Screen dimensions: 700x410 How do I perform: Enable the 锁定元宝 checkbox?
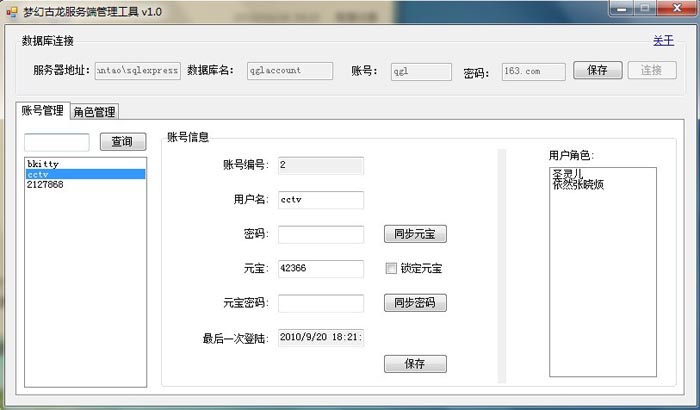click(x=392, y=268)
